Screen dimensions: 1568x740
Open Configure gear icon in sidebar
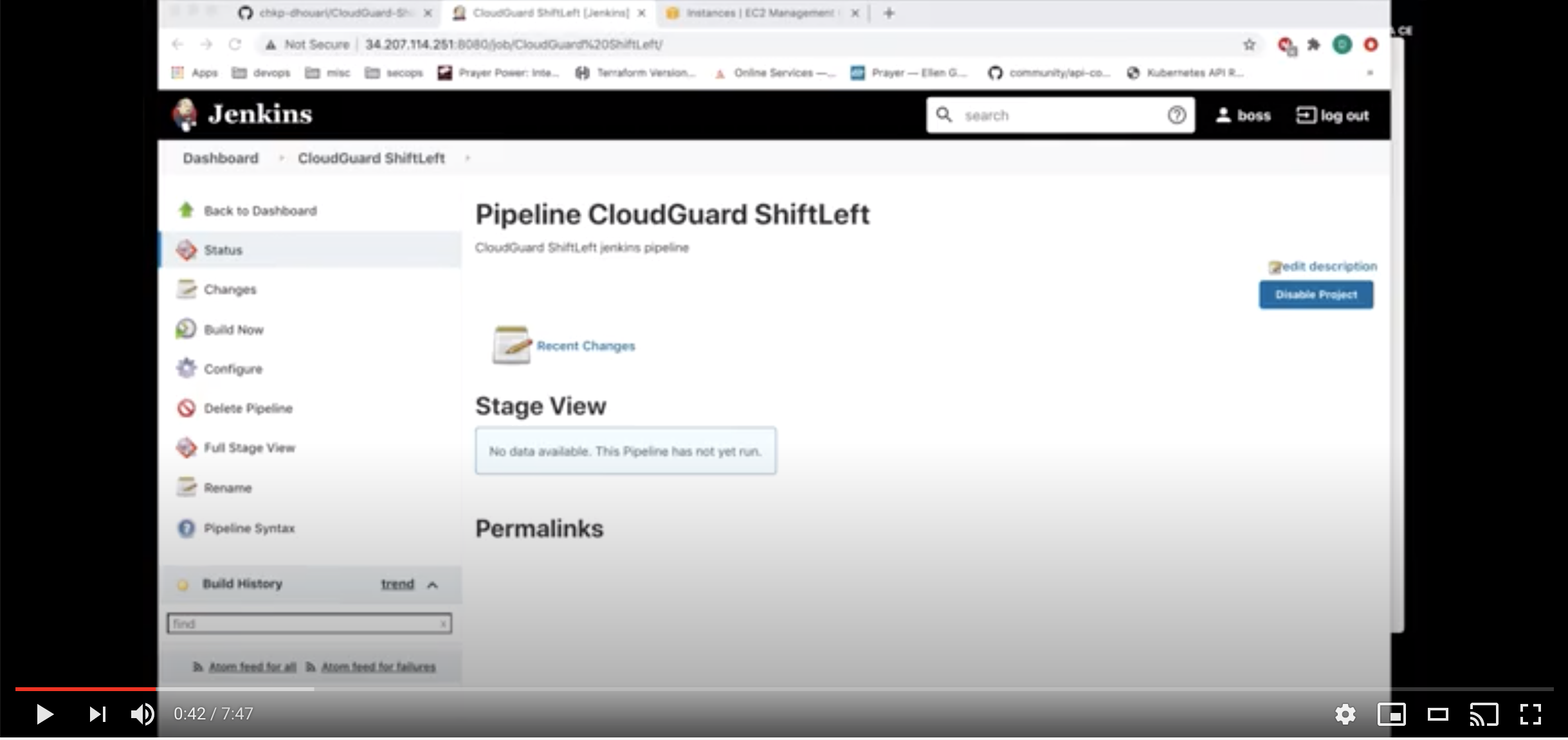point(186,368)
